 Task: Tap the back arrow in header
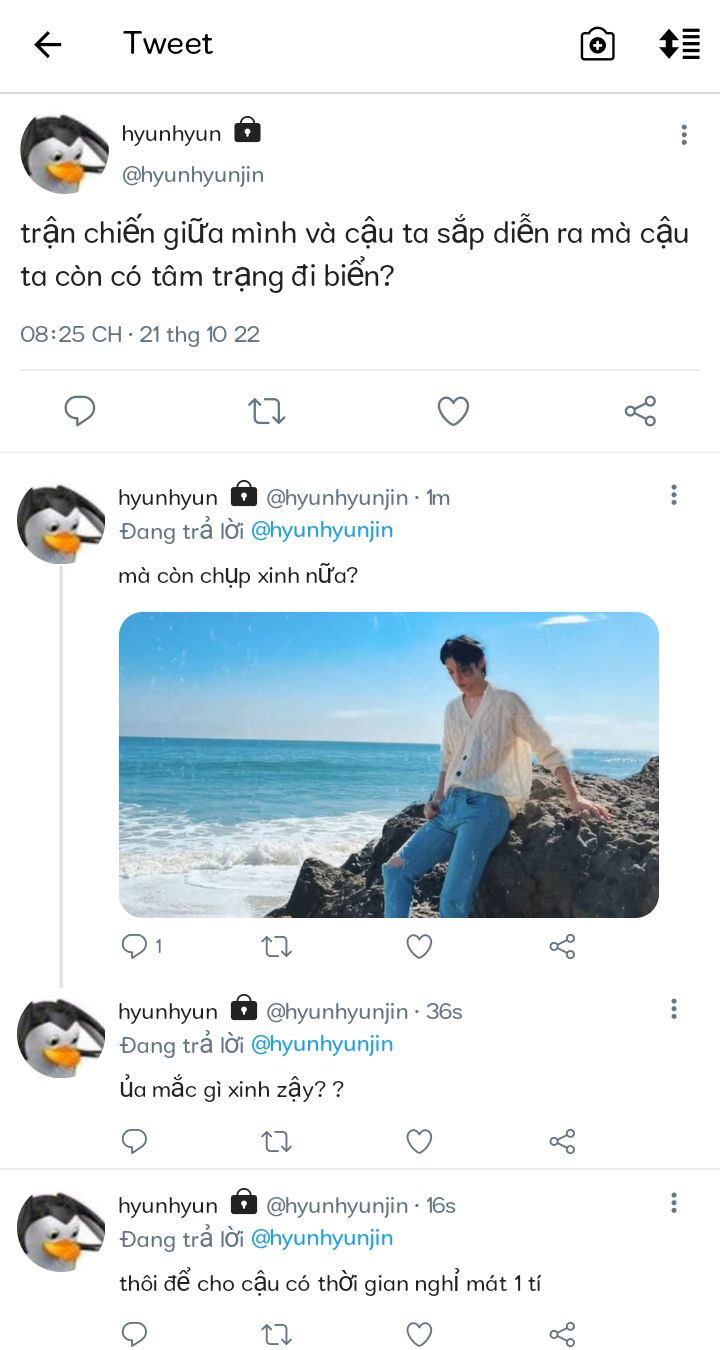click(x=47, y=44)
